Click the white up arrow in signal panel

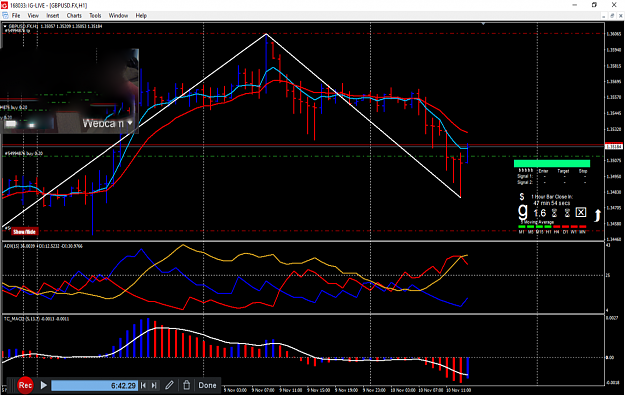pyautogui.click(x=597, y=215)
